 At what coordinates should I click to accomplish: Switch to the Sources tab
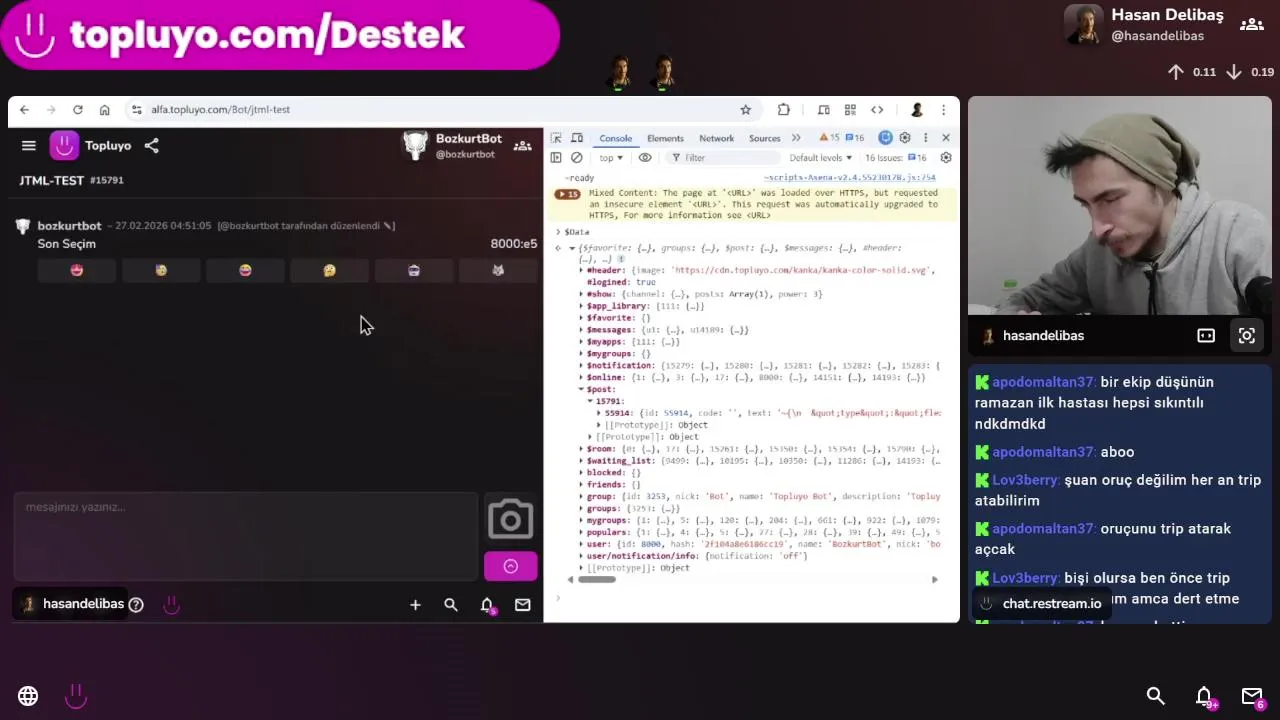pyautogui.click(x=764, y=138)
